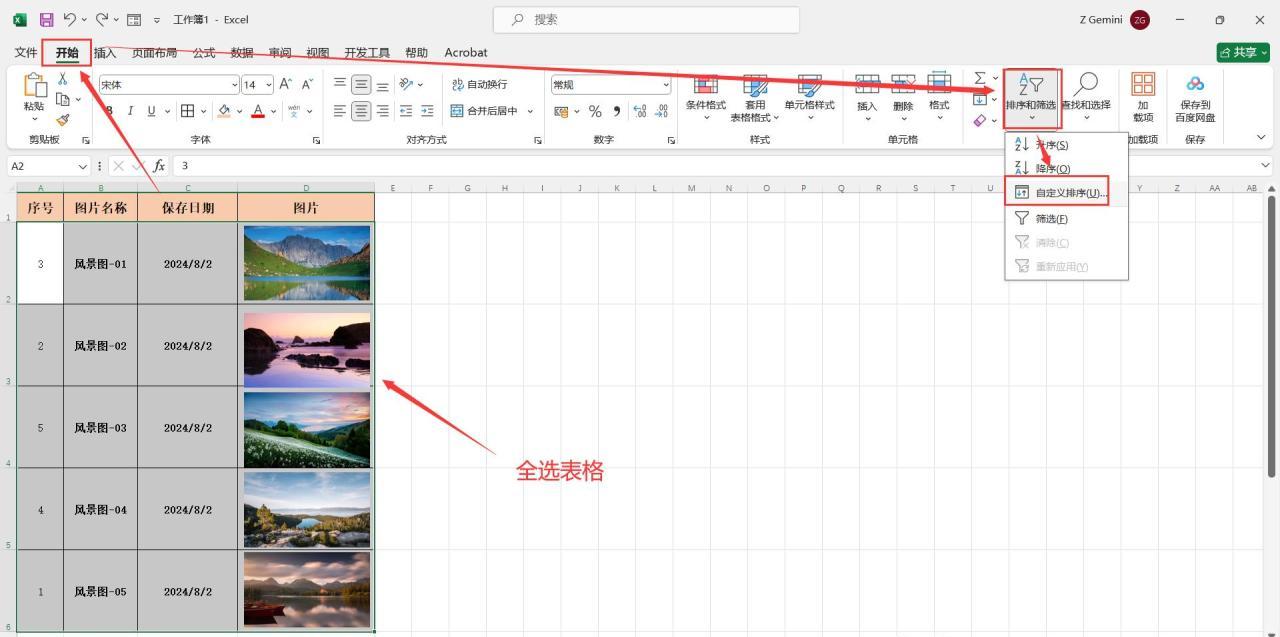Viewport: 1280px width, 637px height.
Task: Open the 文件 File tab
Action: tap(26, 53)
